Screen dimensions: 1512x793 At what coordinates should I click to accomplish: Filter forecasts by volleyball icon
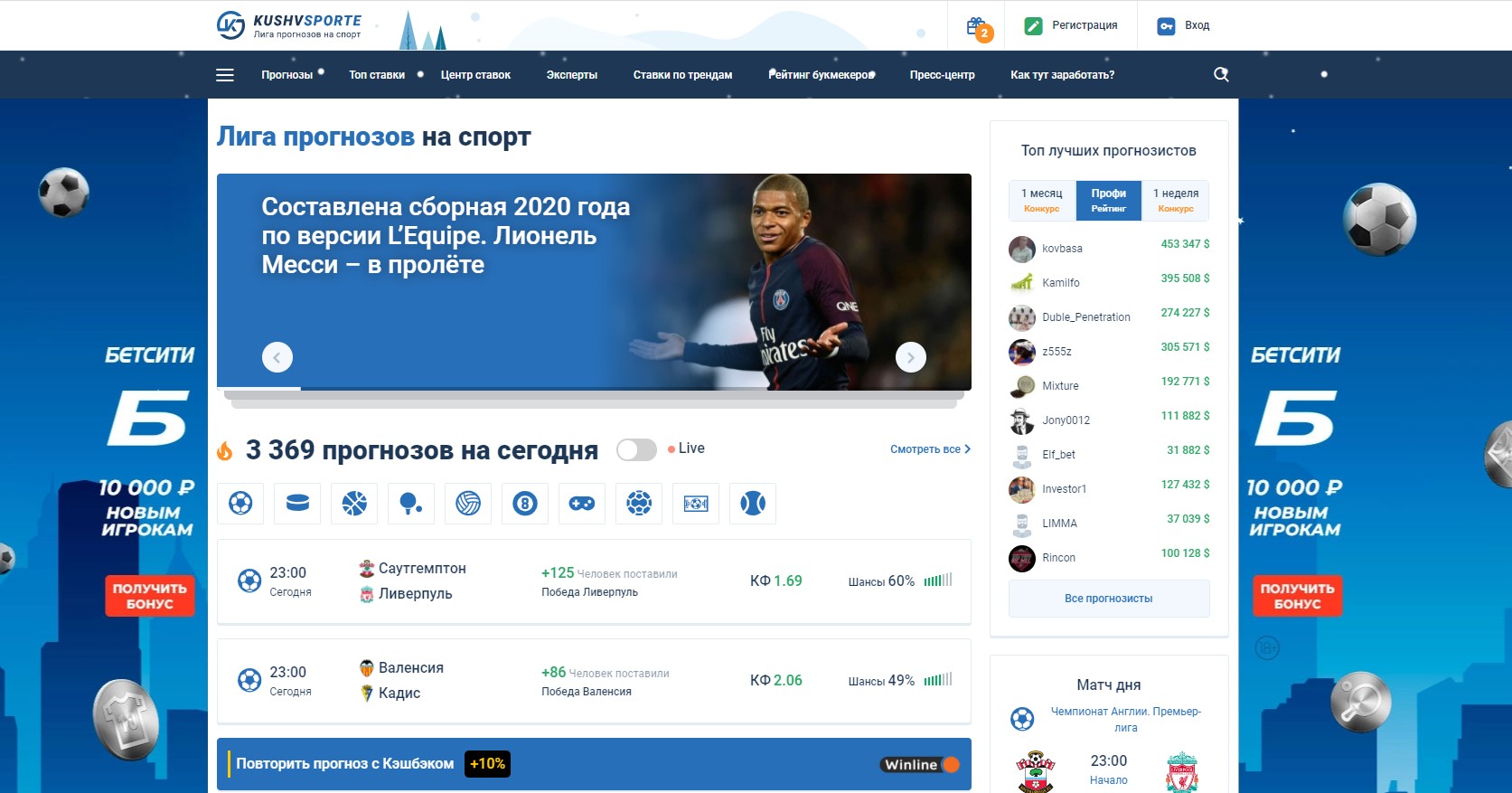(x=468, y=503)
